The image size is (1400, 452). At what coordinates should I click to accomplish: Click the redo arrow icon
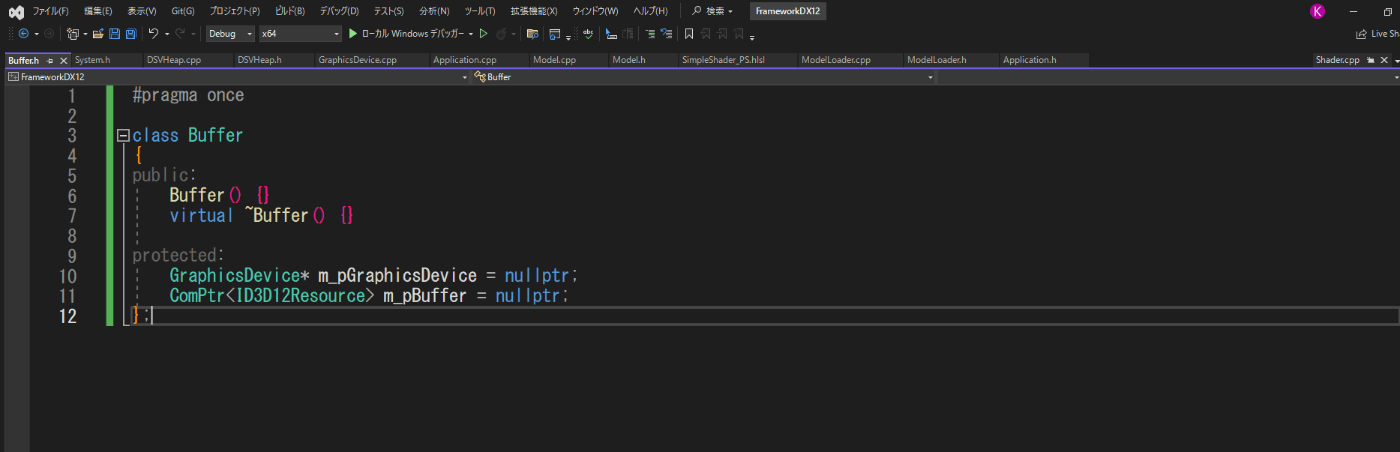click(180, 33)
